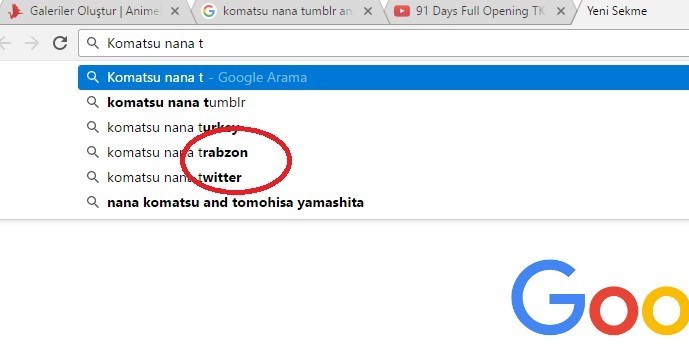This screenshot has width=689, height=362.
Task: Close the 91 Days Full Opening tab
Action: pos(561,11)
